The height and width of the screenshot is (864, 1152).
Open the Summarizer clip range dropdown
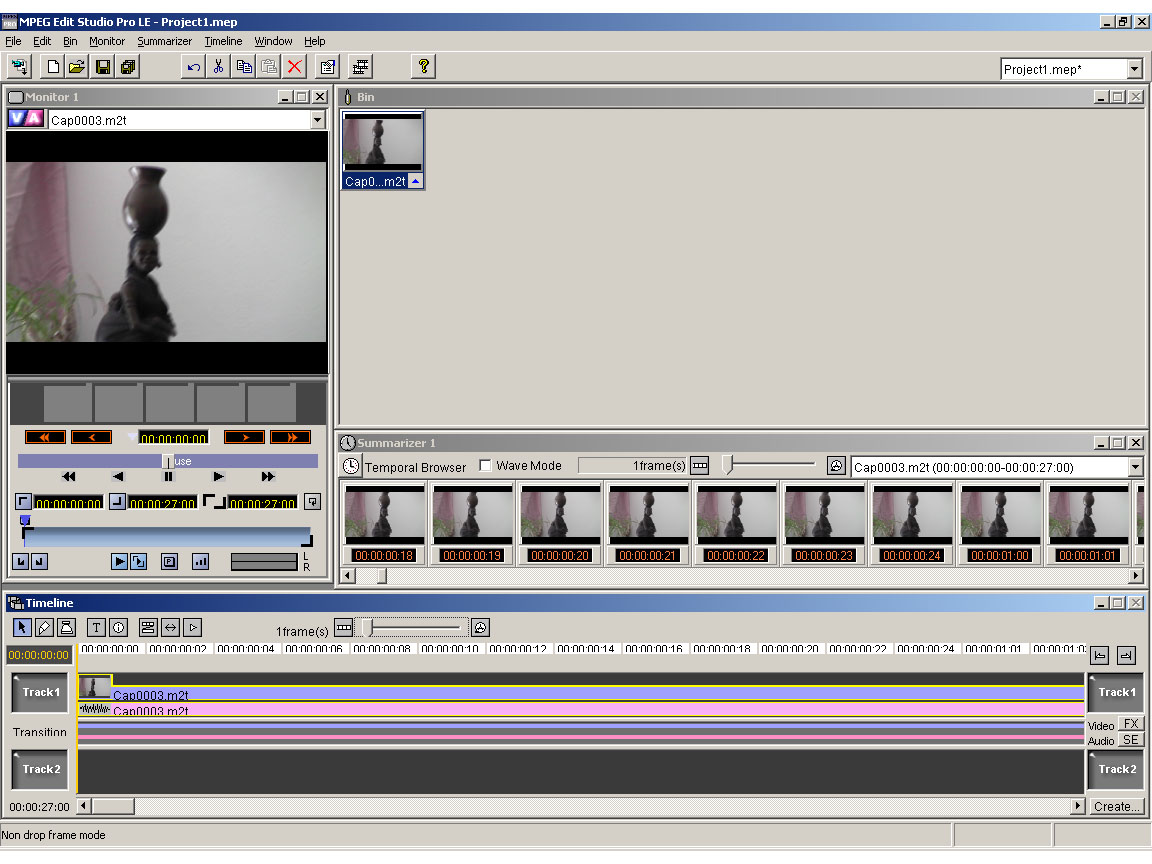[1134, 467]
